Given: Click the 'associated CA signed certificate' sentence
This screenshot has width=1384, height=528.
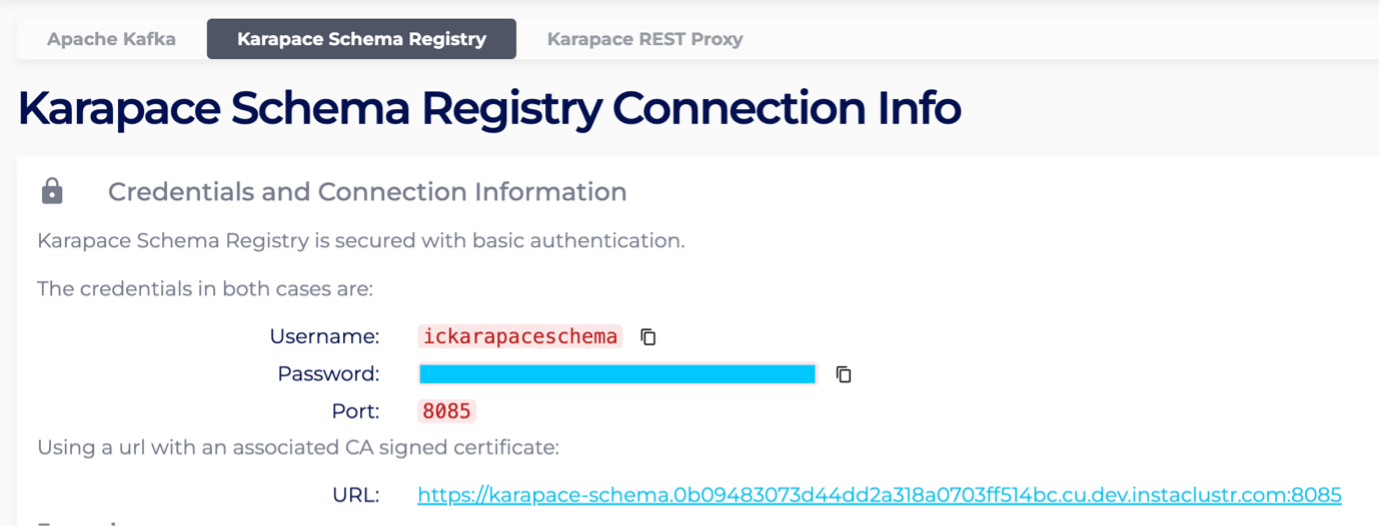Looking at the screenshot, I should pos(298,447).
